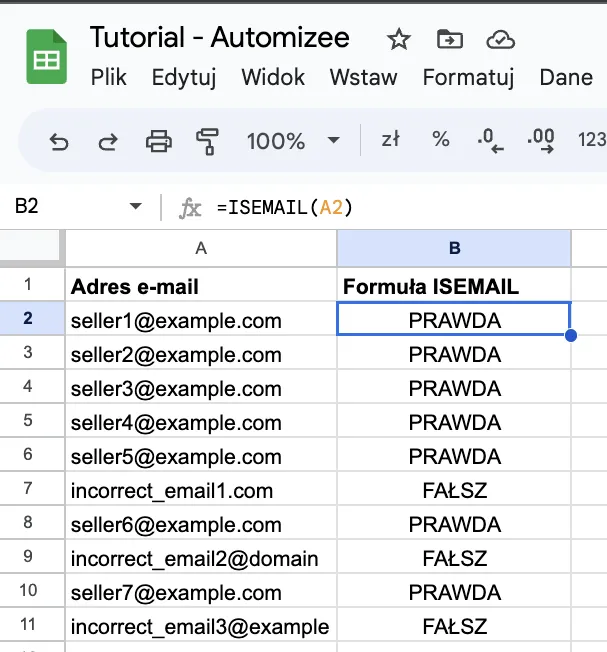607x652 pixels.
Task: Select column A header
Action: point(201,248)
